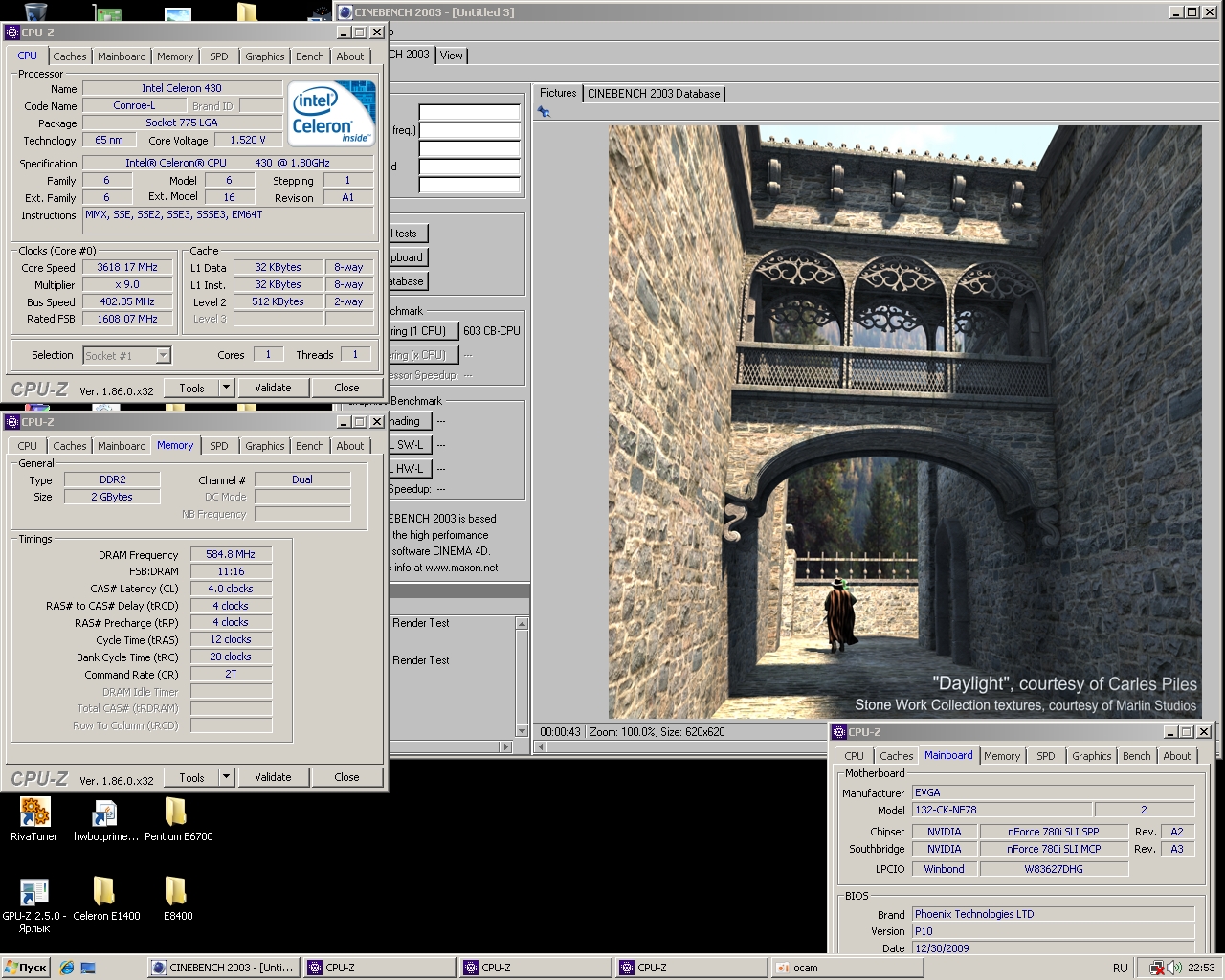Switch to the ocam taskbar button
The image size is (1225, 980).
coord(846,968)
